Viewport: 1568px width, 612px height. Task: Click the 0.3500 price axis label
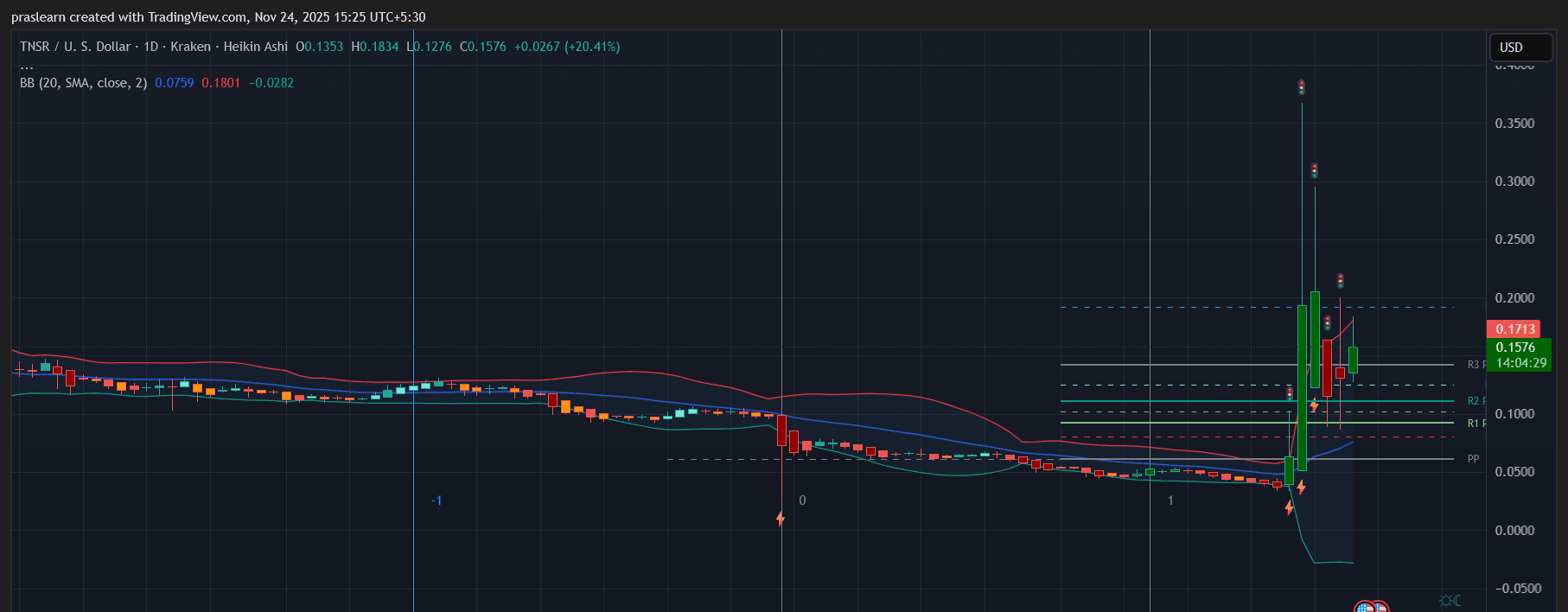tap(1514, 124)
